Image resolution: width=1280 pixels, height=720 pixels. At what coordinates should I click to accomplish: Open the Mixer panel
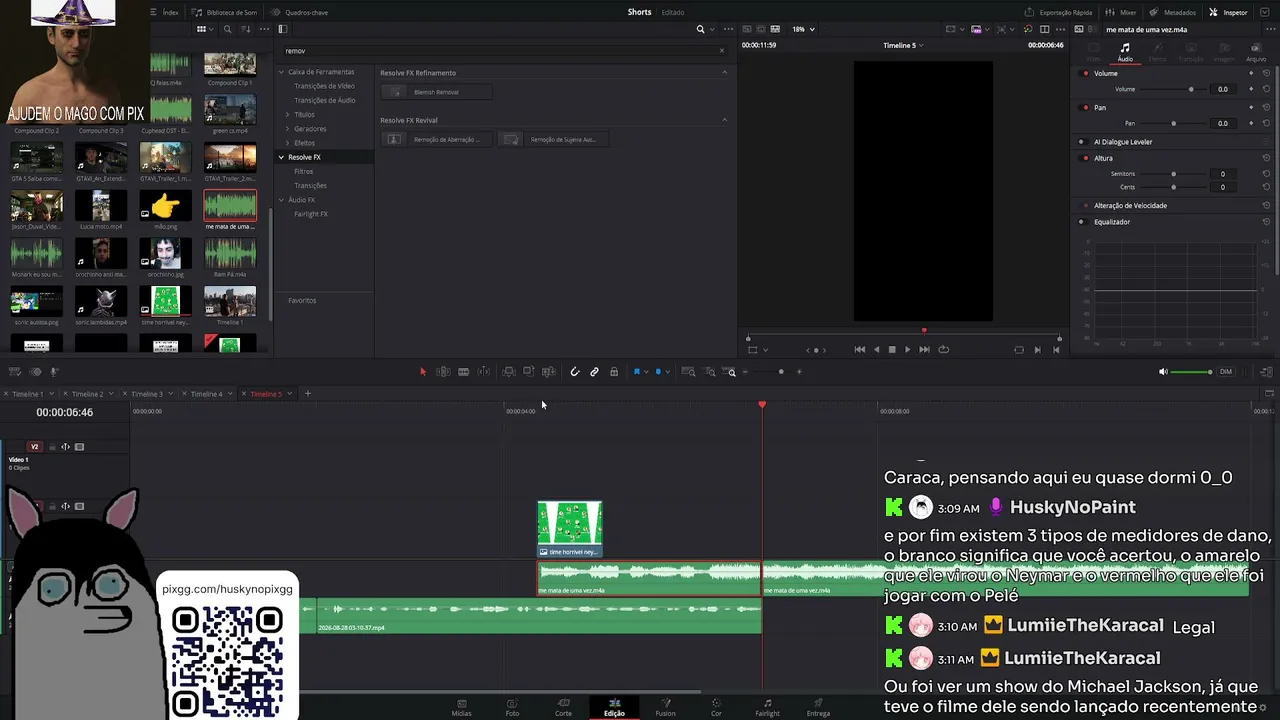coord(1121,12)
